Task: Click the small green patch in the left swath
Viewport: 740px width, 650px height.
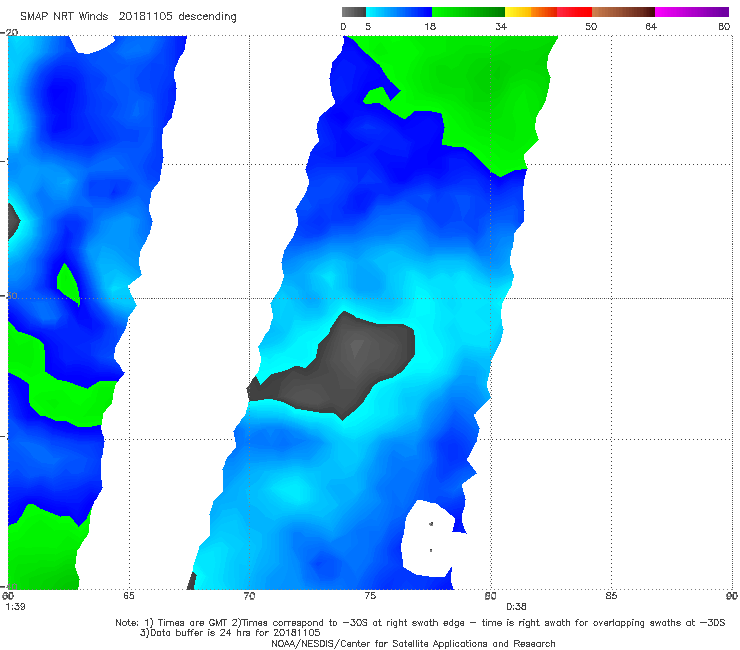Action: (x=68, y=284)
